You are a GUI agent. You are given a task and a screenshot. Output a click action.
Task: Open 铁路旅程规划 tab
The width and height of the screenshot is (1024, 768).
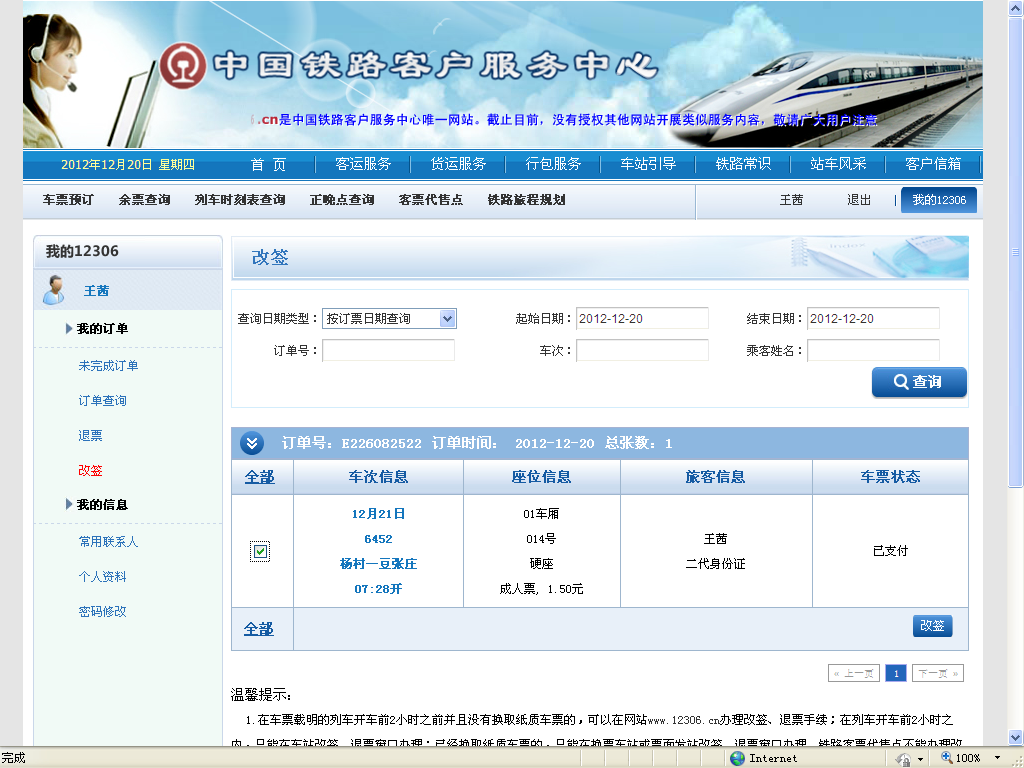[526, 200]
